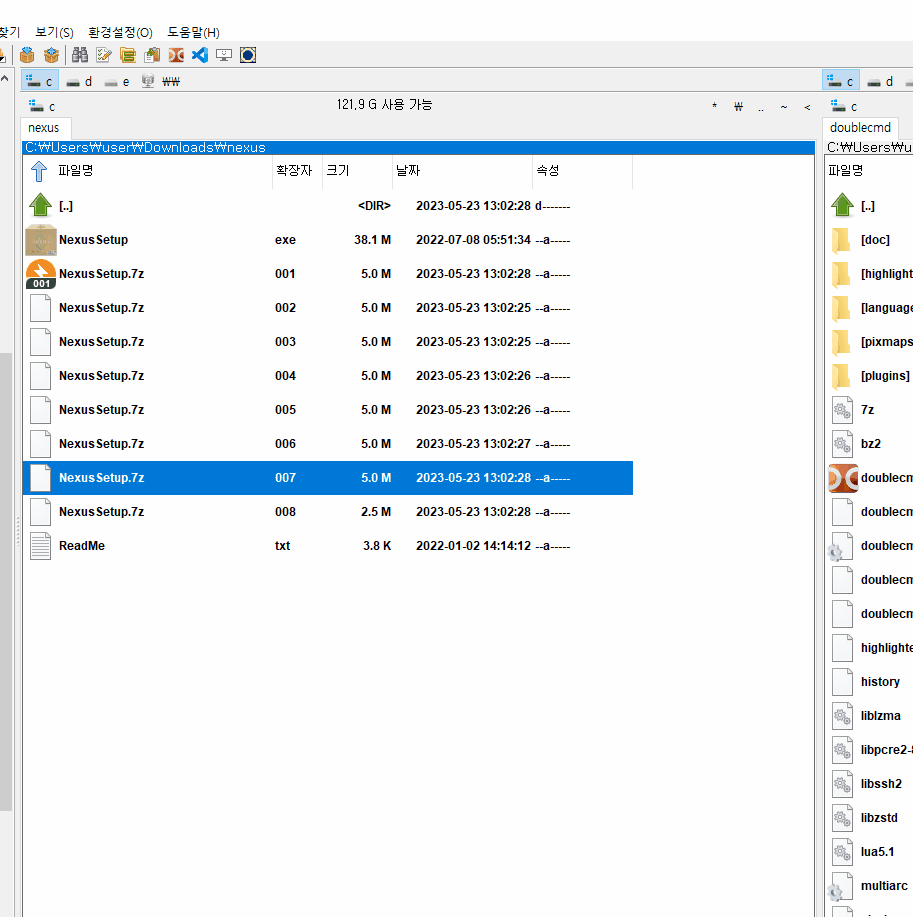Click the extract files open-box icon
This screenshot has height=917, width=913.
[51, 55]
